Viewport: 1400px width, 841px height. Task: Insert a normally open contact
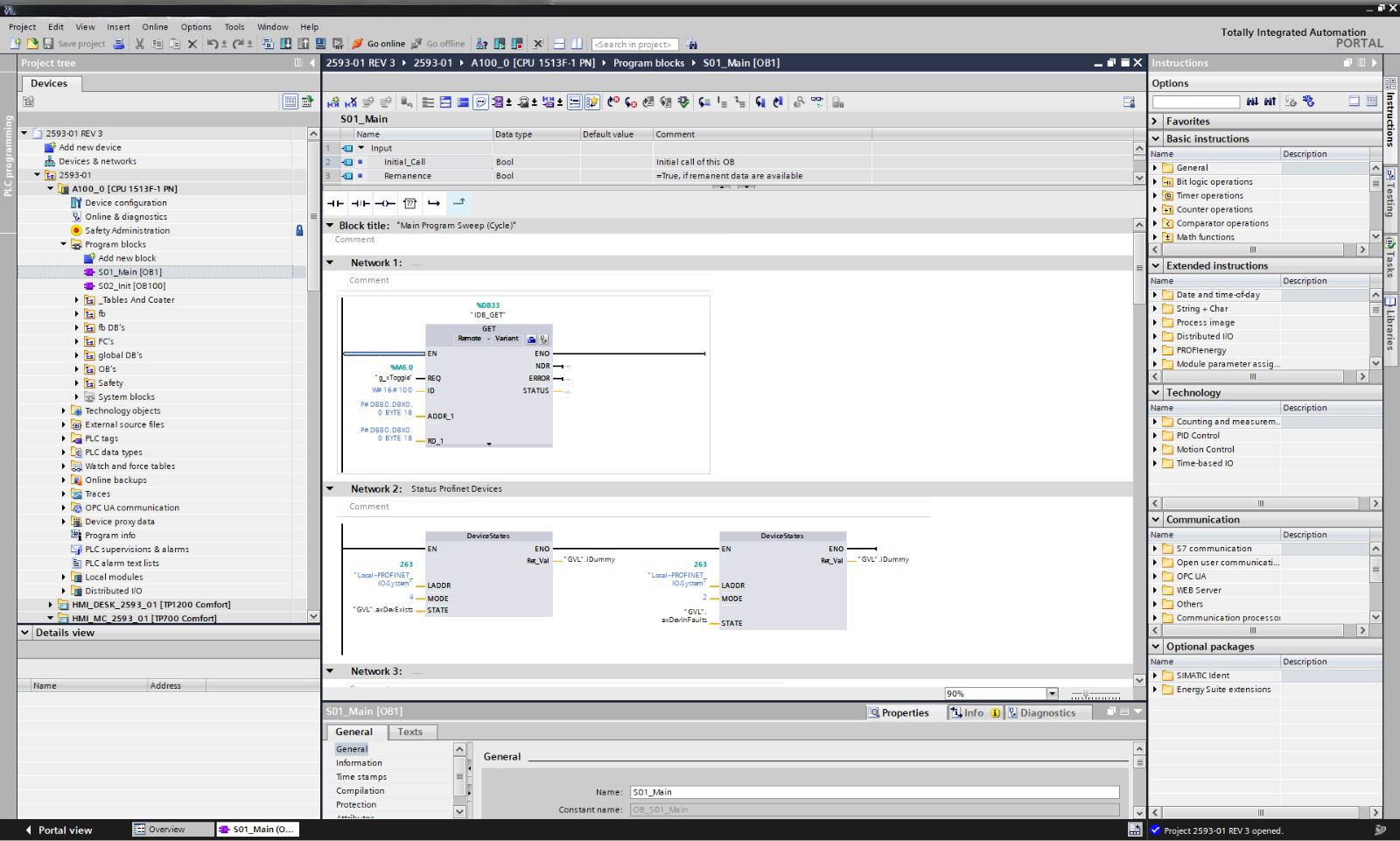pyautogui.click(x=335, y=203)
